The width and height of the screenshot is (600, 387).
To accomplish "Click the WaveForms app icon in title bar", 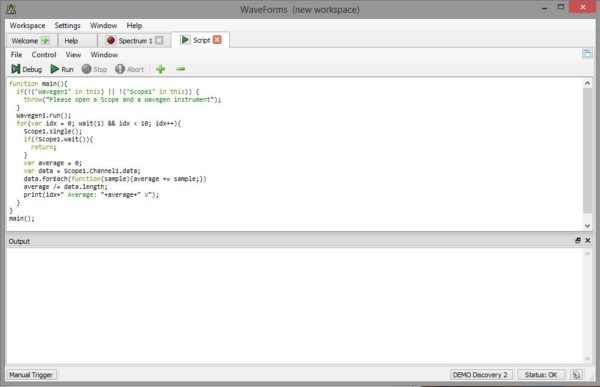I will [11, 9].
